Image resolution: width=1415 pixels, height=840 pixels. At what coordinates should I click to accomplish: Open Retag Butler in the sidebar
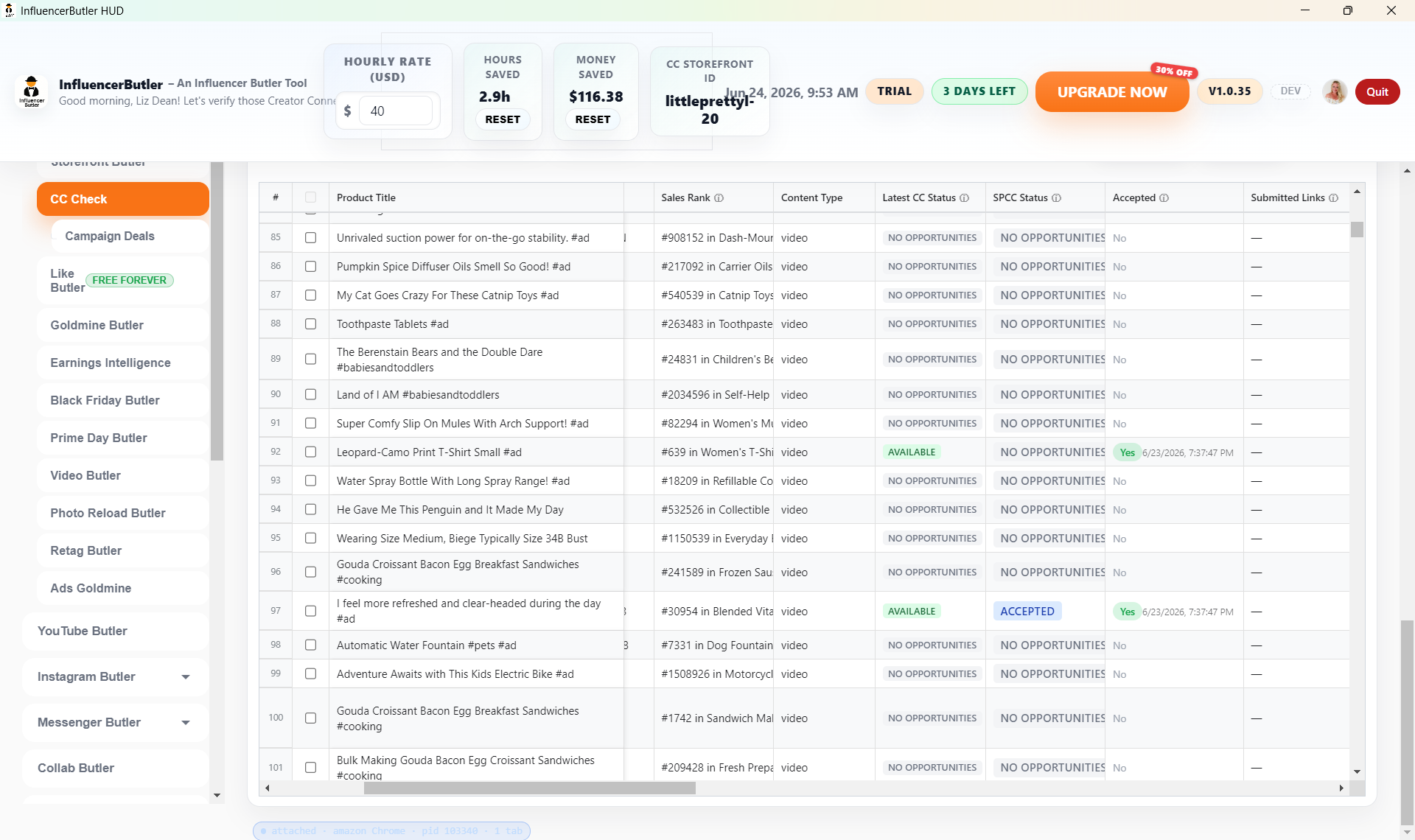pyautogui.click(x=123, y=550)
